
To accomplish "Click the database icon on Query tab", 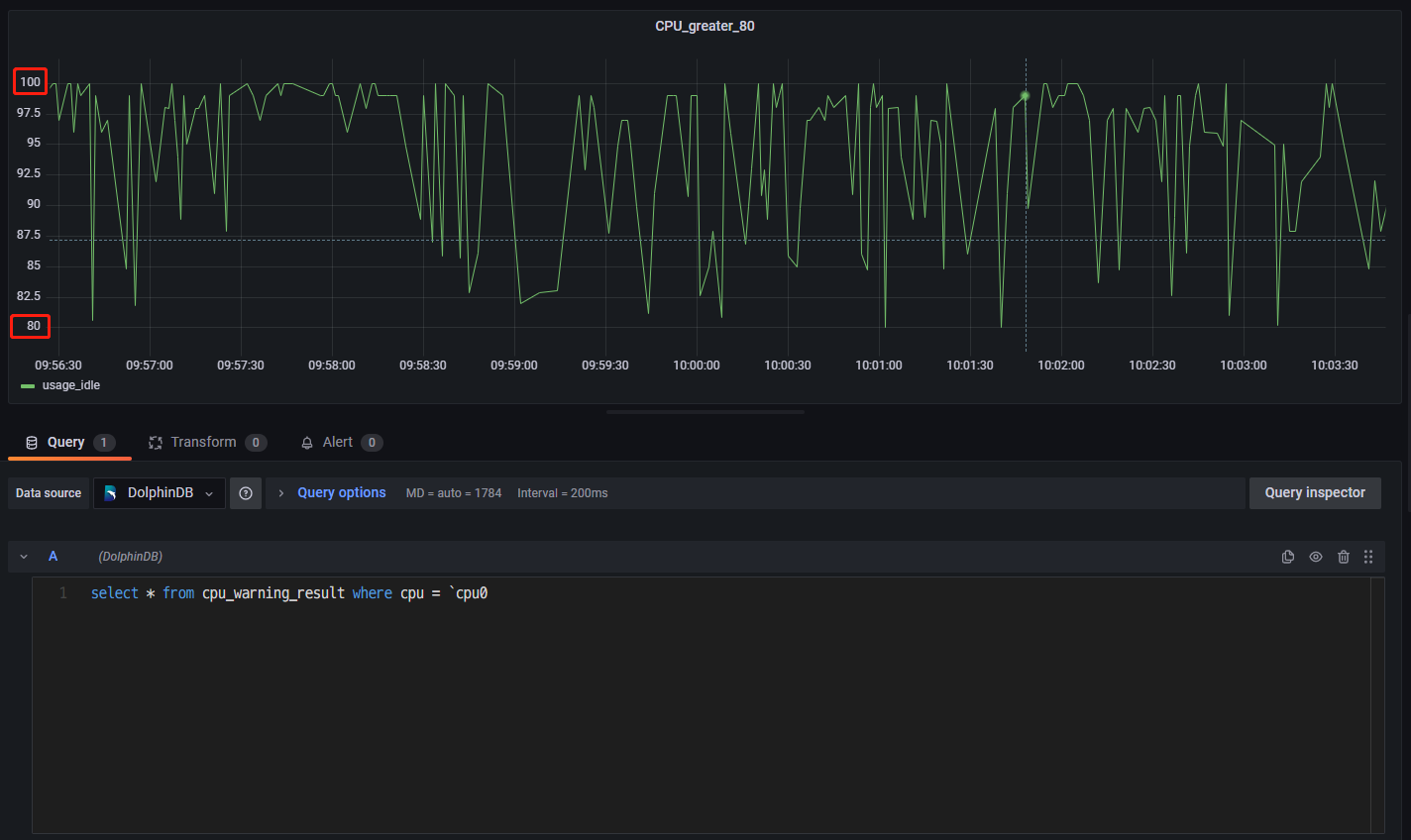I will click(32, 443).
